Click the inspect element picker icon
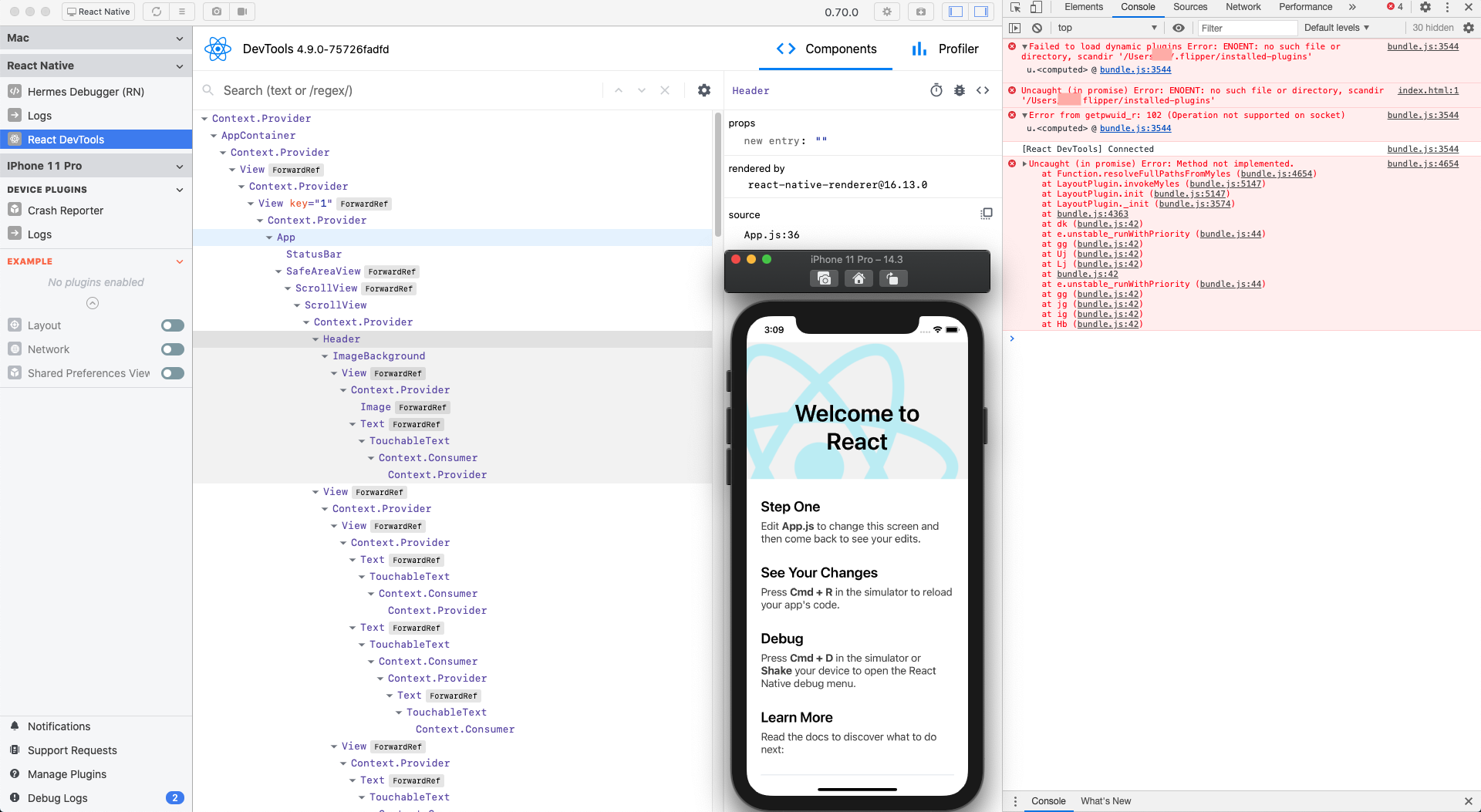1481x812 pixels. pyautogui.click(x=1016, y=7)
